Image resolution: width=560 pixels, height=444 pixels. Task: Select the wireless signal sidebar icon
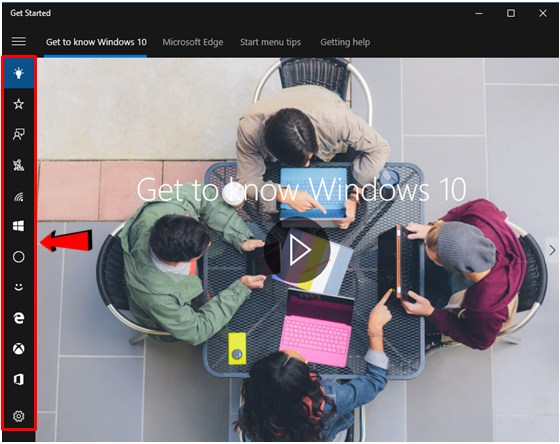point(19,196)
